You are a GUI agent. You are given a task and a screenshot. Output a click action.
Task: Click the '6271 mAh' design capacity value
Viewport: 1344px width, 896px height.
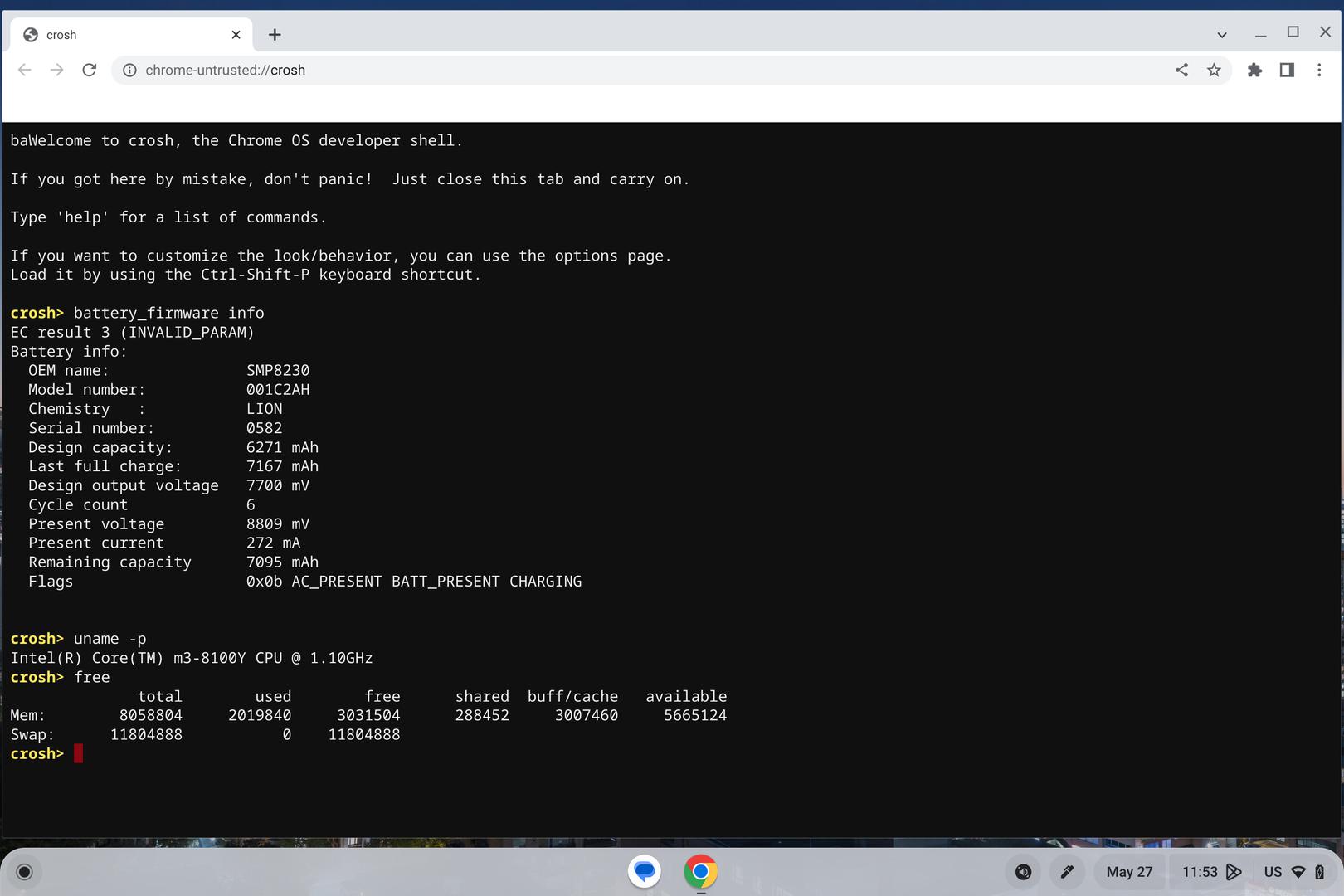click(282, 447)
